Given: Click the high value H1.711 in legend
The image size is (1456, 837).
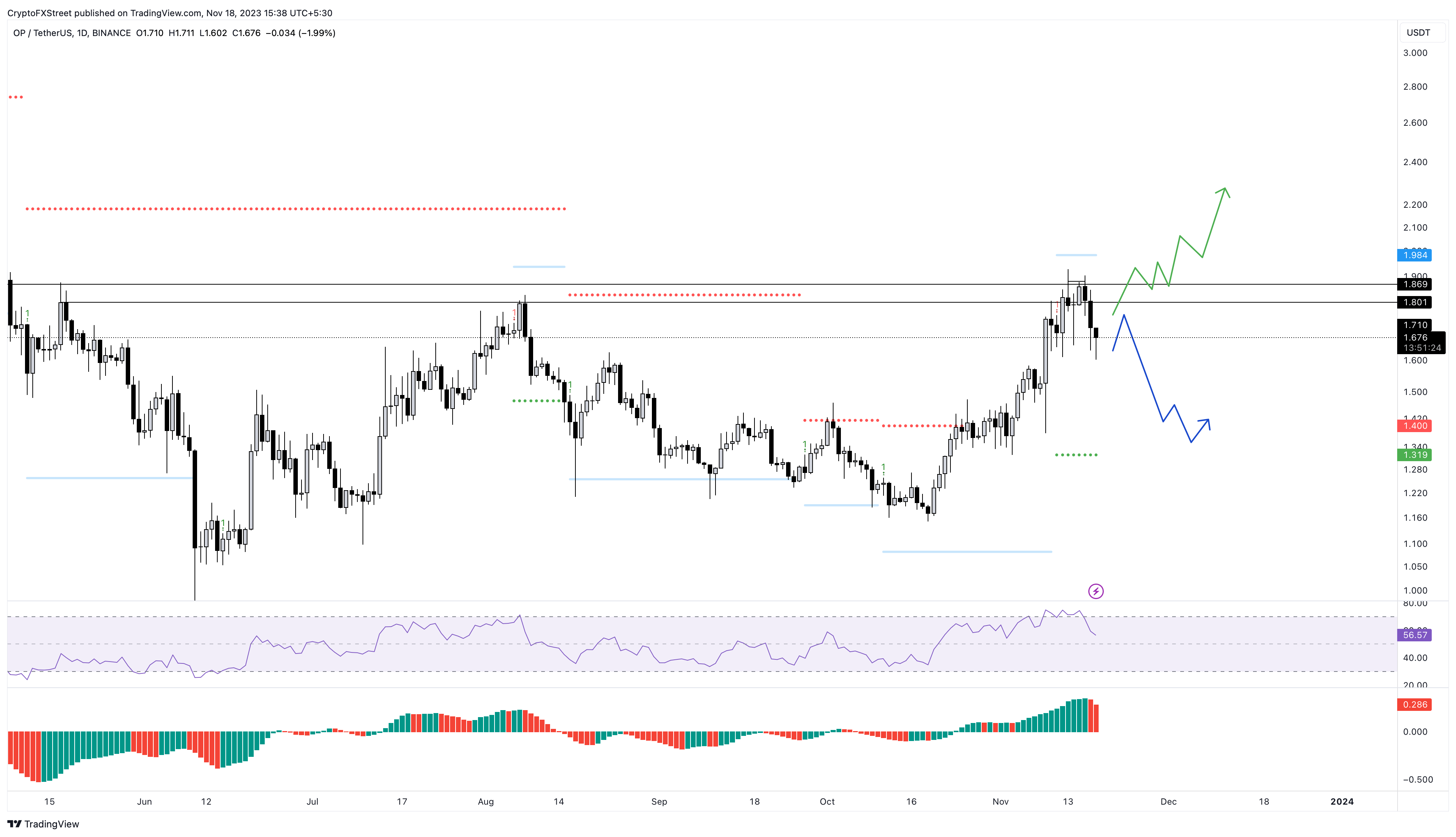Looking at the screenshot, I should click(x=181, y=33).
